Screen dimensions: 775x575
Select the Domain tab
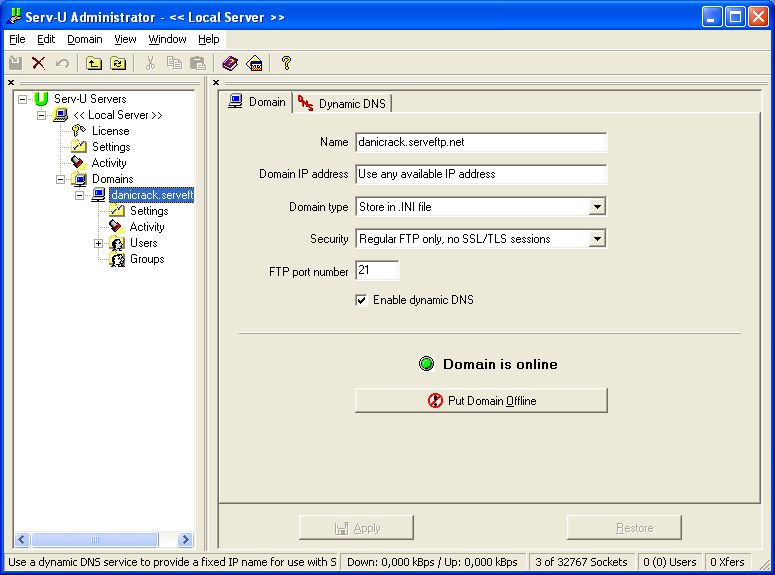[x=257, y=102]
